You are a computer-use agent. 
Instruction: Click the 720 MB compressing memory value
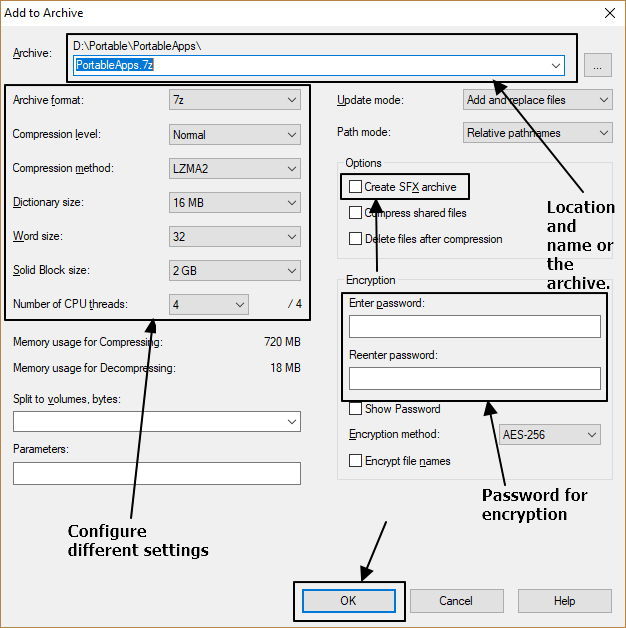pyautogui.click(x=282, y=342)
